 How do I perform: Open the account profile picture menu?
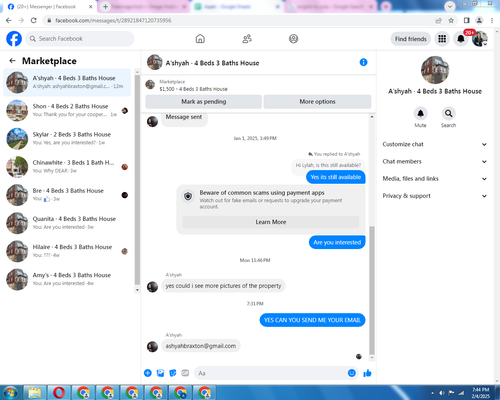pyautogui.click(x=480, y=39)
